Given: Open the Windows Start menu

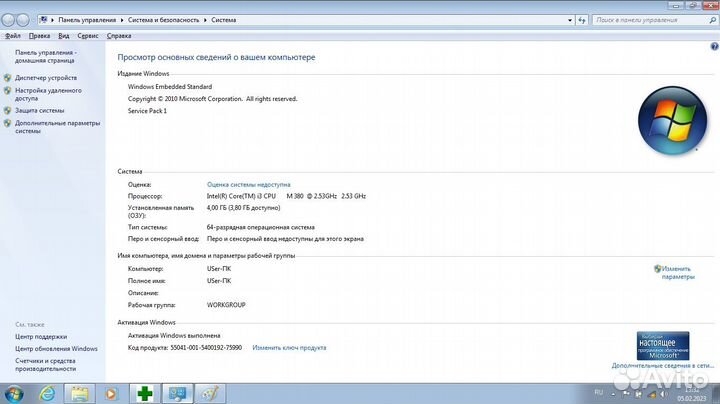Looking at the screenshot, I should (x=14, y=394).
